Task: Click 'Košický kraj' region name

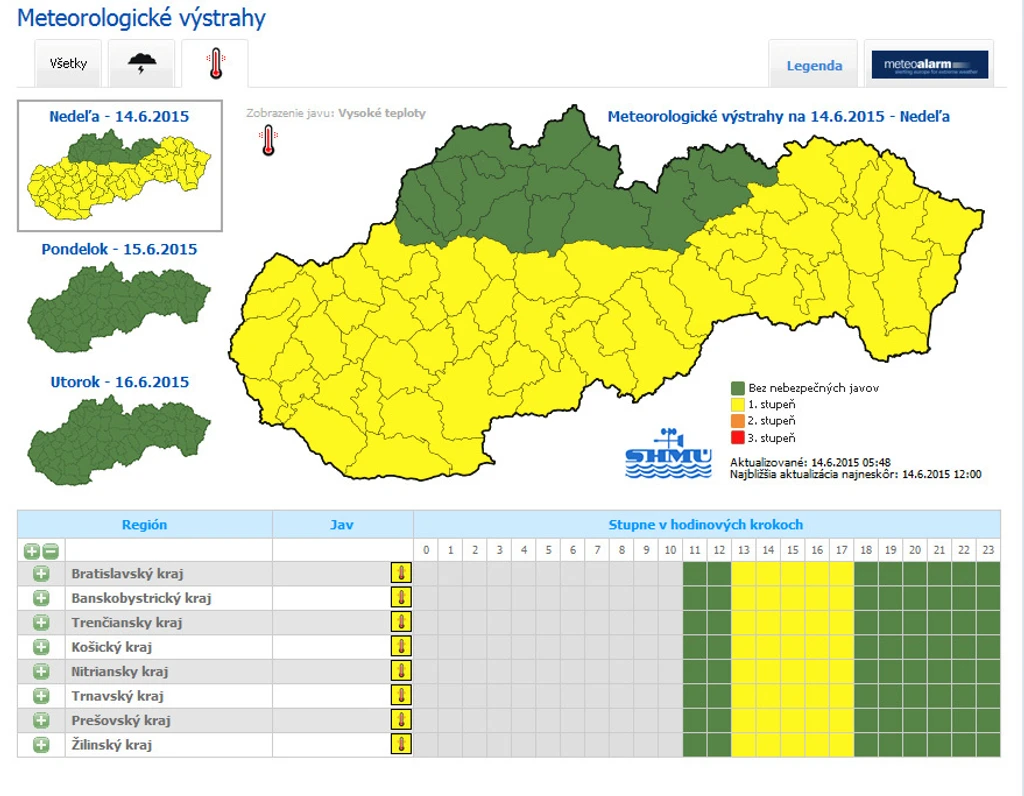Action: coord(112,647)
